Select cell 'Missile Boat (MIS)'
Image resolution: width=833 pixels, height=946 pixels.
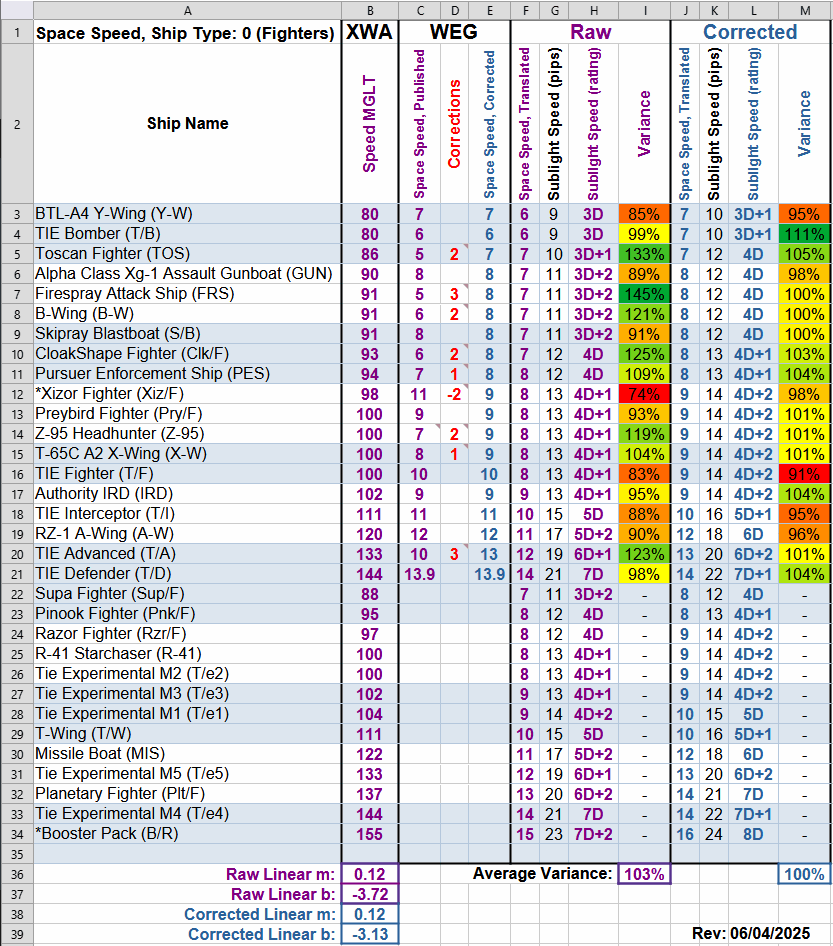[x=188, y=754]
